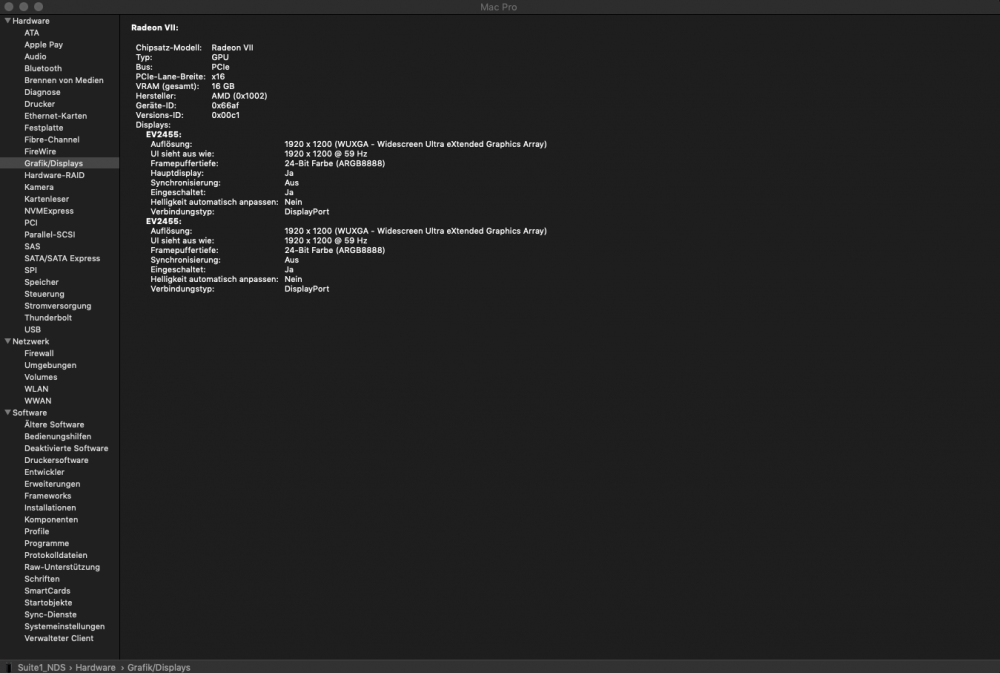Open the Bluetooth entry
The width and height of the screenshot is (1000, 673).
pyautogui.click(x=43, y=68)
